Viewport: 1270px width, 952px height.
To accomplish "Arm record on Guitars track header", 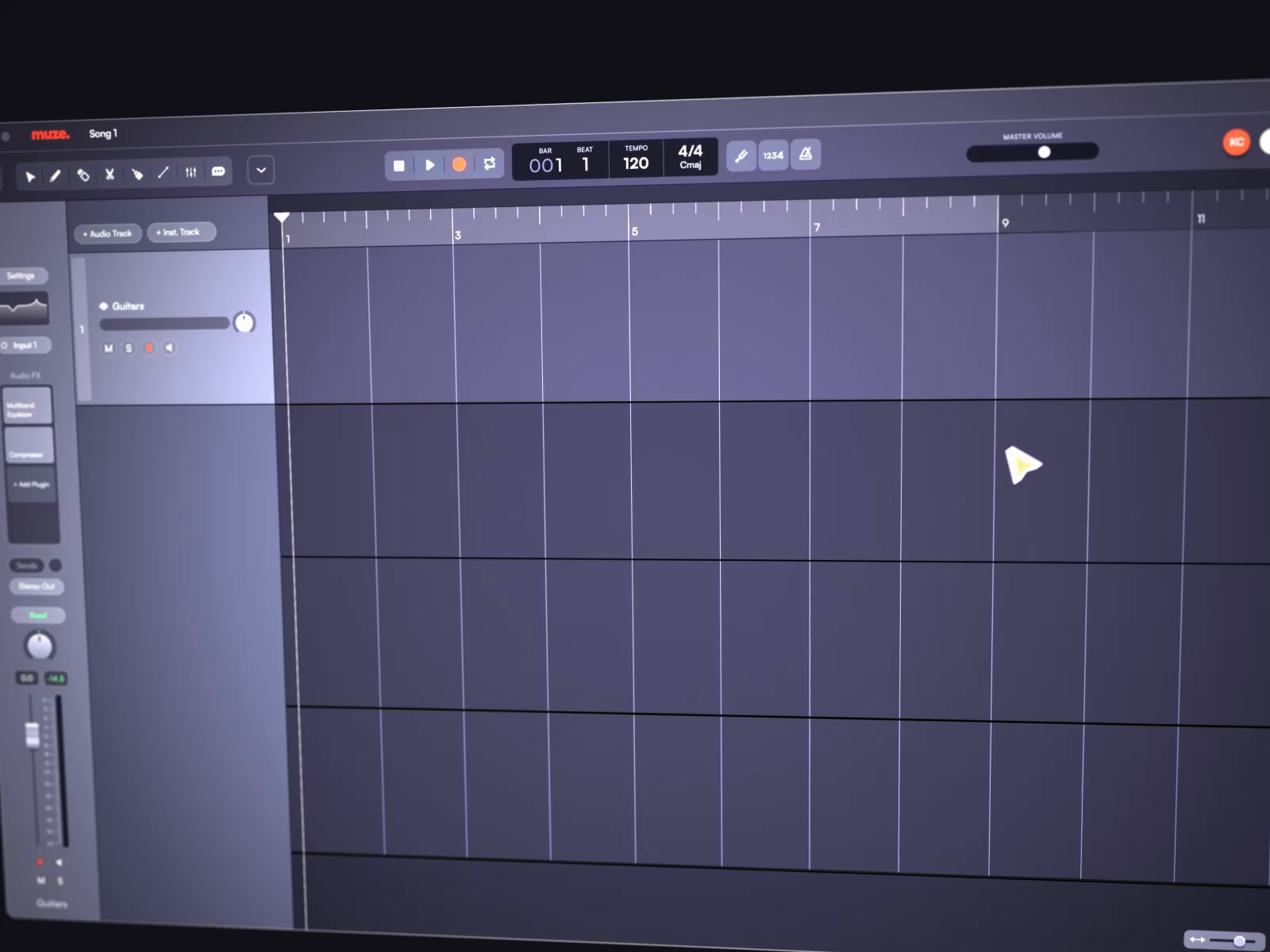I will pos(148,347).
